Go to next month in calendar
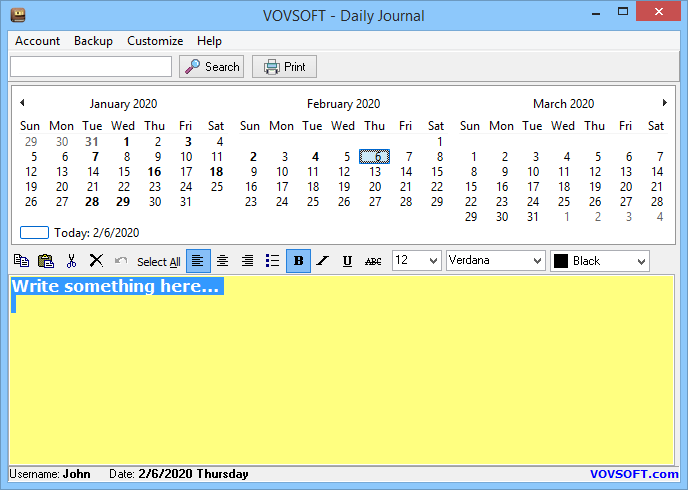Viewport: 688px width, 490px height. point(664,103)
